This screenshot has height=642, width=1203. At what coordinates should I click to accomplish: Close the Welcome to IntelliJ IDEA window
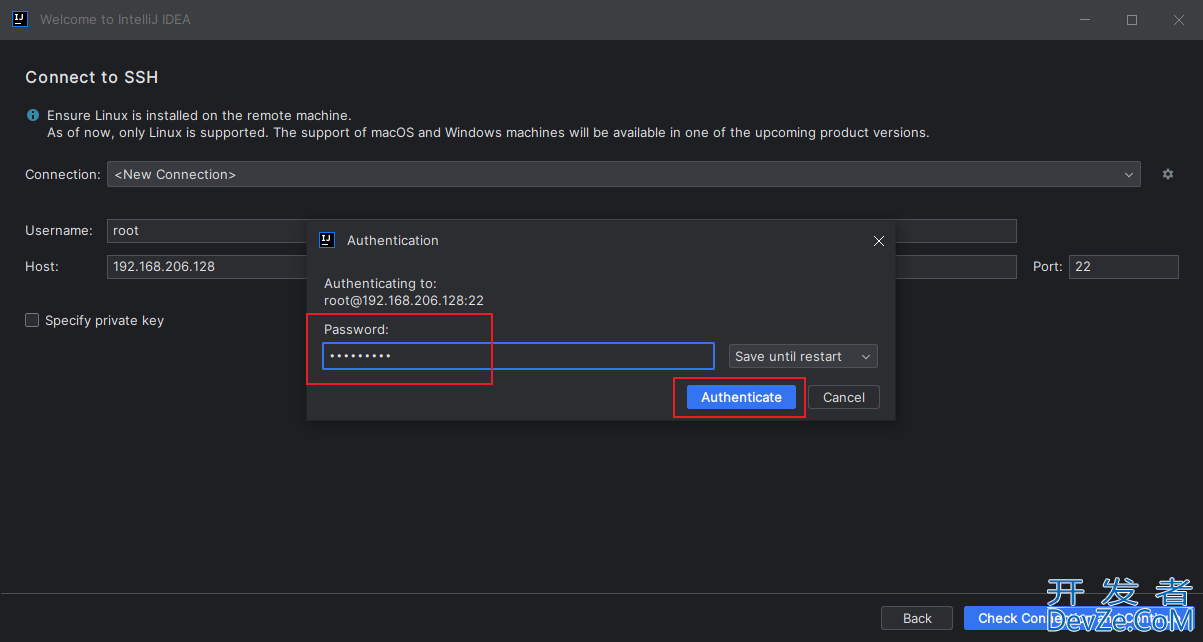1178,20
